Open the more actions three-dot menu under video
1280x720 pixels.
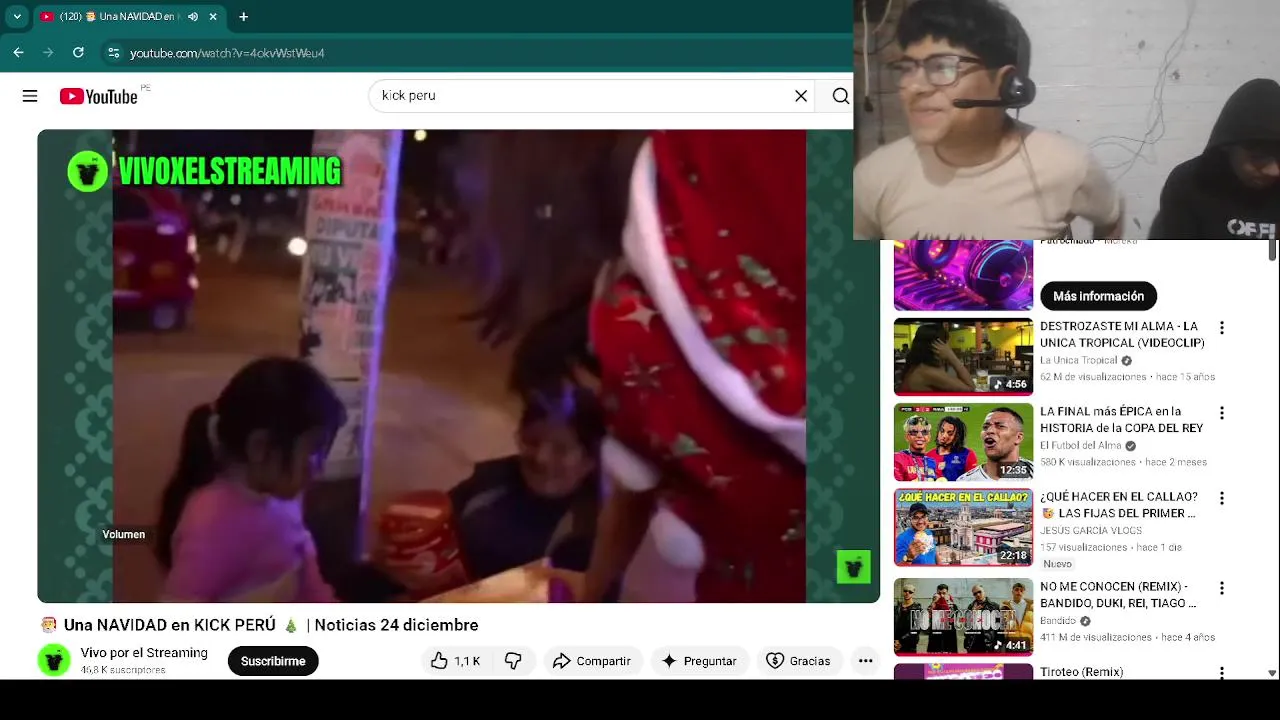coord(866,661)
